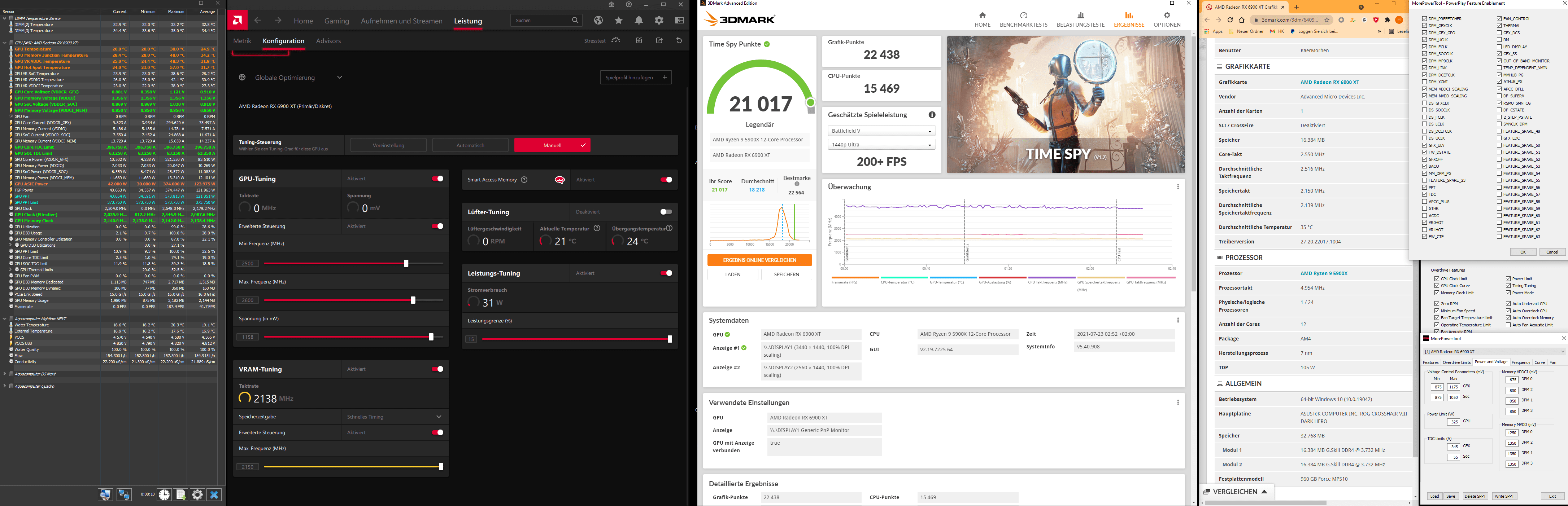Uncheck FAN_CONTROL checkbox
This screenshot has width=1568, height=506.
(x=1499, y=19)
